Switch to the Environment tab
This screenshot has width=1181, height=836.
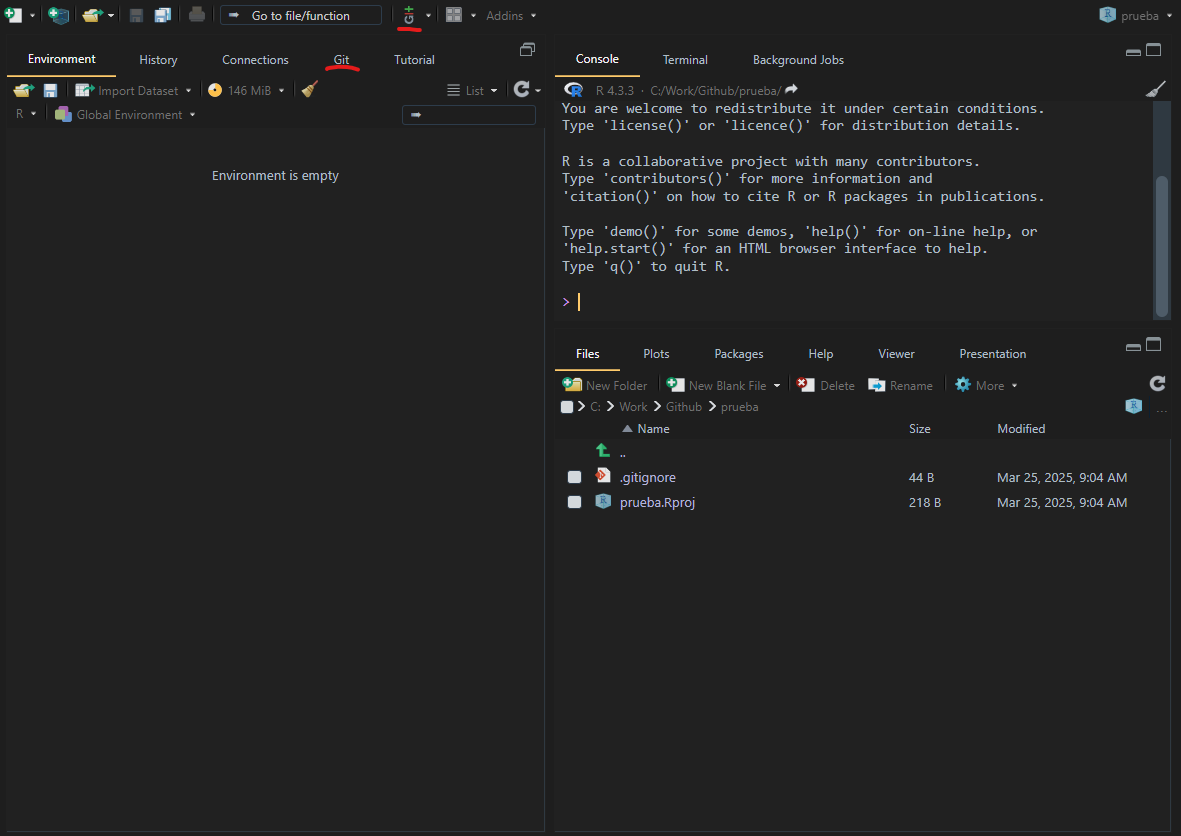point(62,59)
